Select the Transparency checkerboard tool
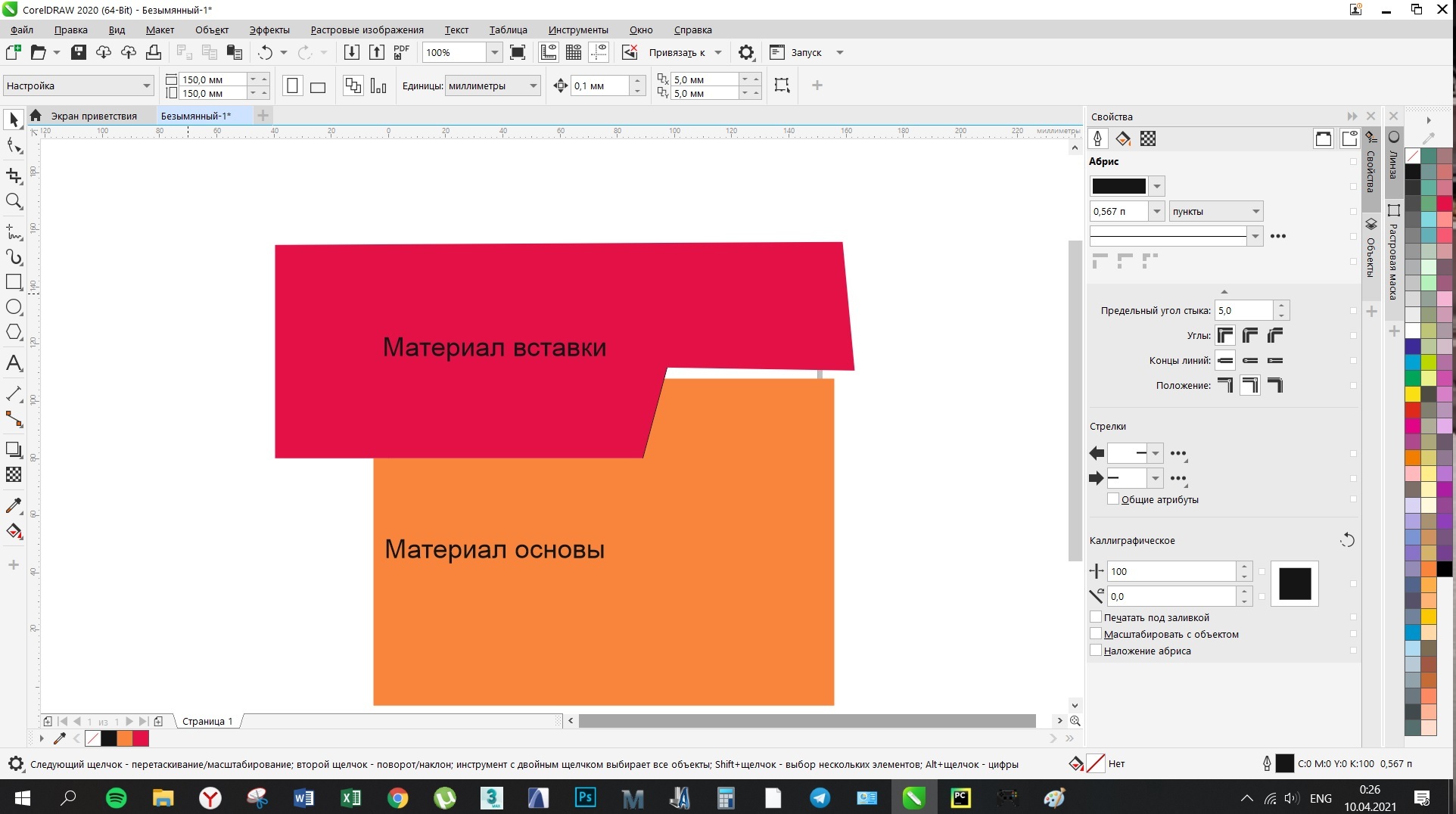The height and width of the screenshot is (814, 1456). (14, 474)
